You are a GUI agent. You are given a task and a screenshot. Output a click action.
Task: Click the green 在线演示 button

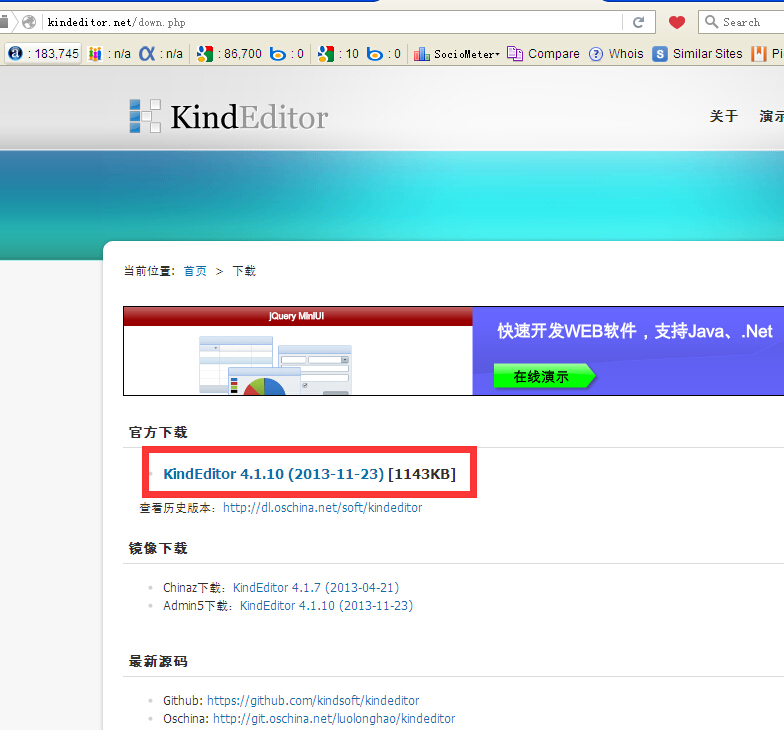544,376
